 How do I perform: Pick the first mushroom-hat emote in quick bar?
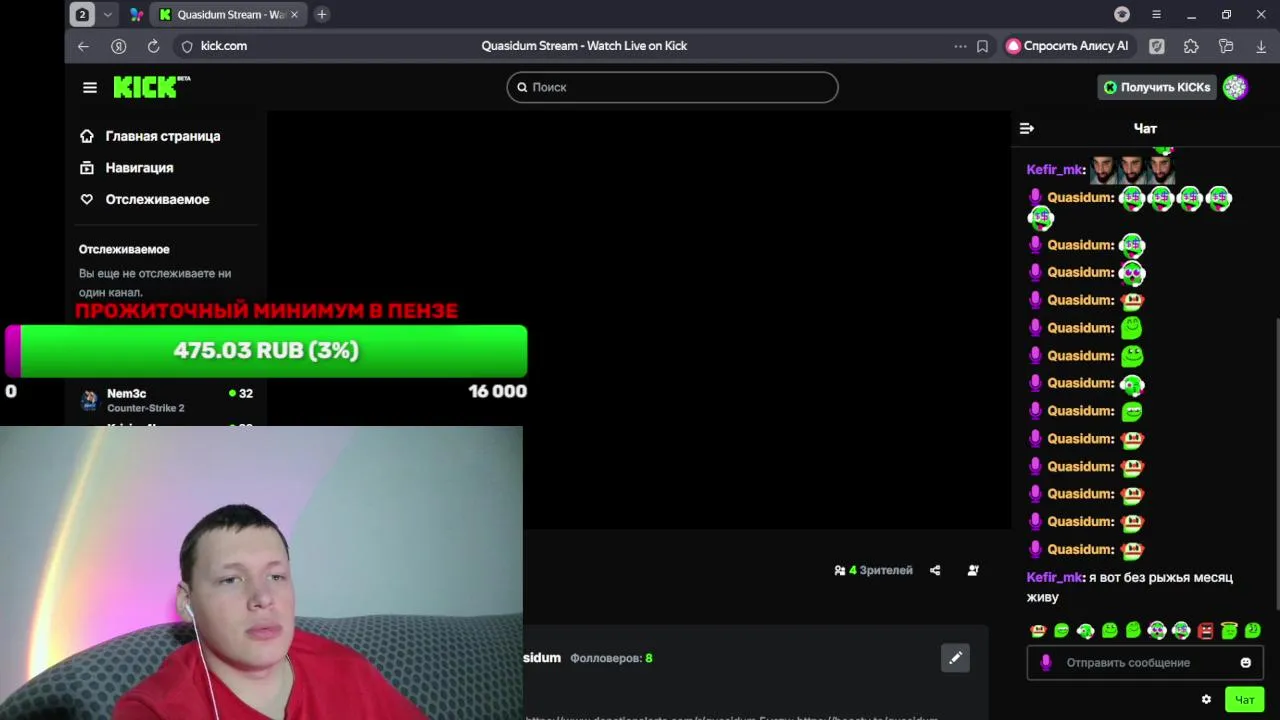click(x=1038, y=630)
